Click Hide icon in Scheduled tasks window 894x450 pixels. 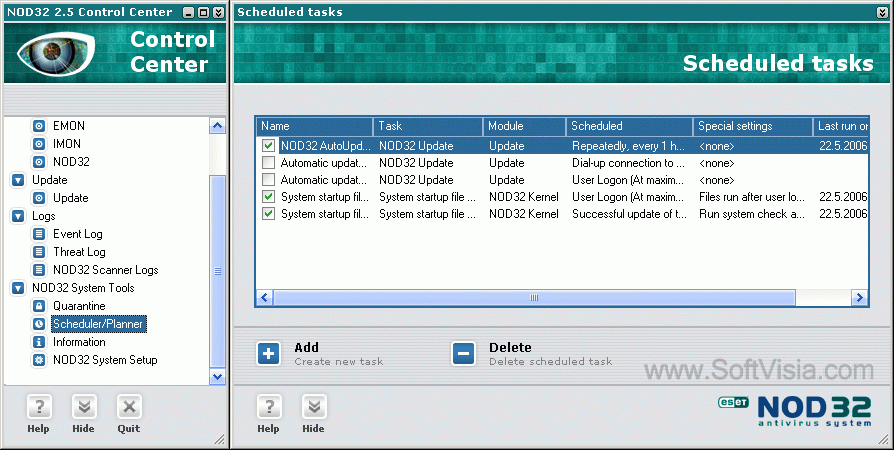pyautogui.click(x=314, y=407)
